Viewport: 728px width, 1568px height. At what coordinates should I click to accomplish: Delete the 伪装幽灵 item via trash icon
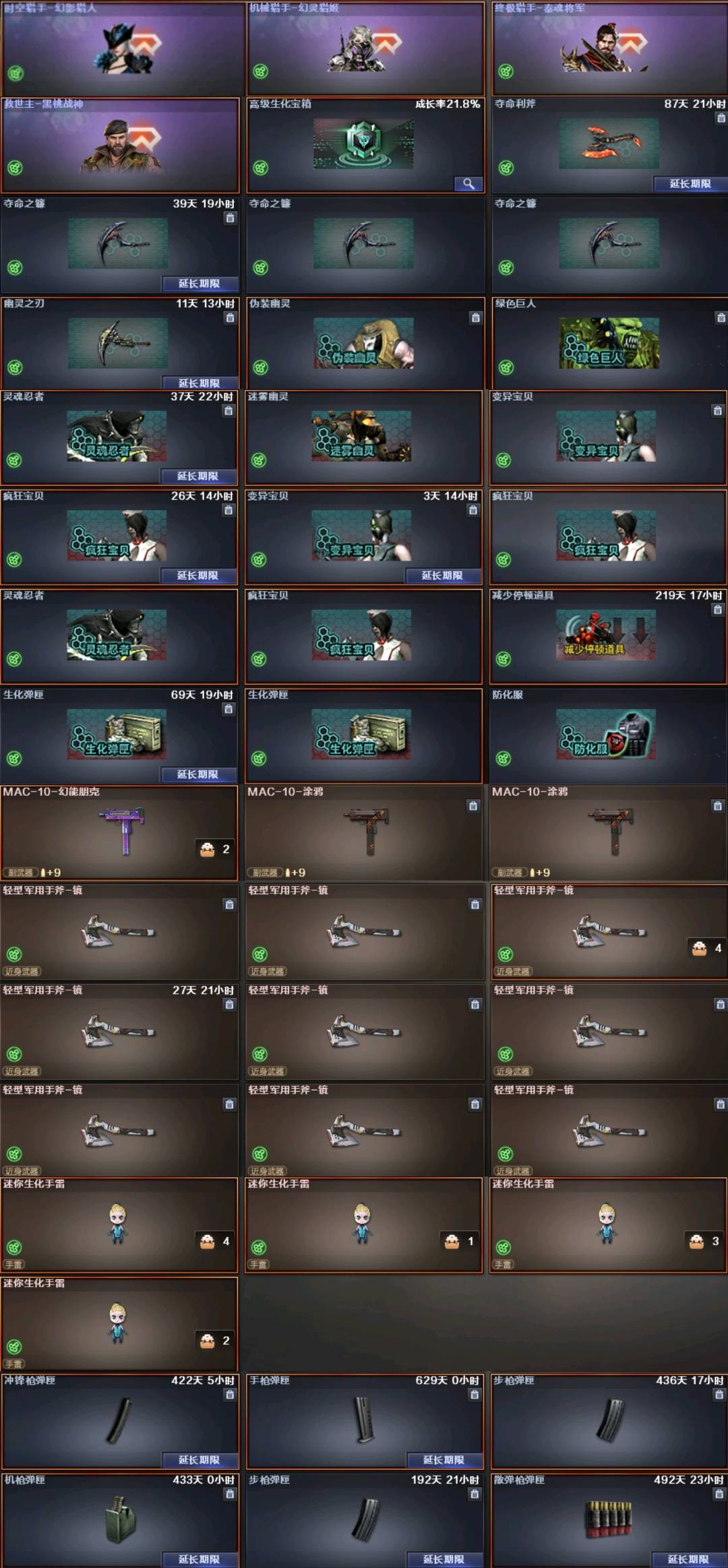[x=475, y=318]
